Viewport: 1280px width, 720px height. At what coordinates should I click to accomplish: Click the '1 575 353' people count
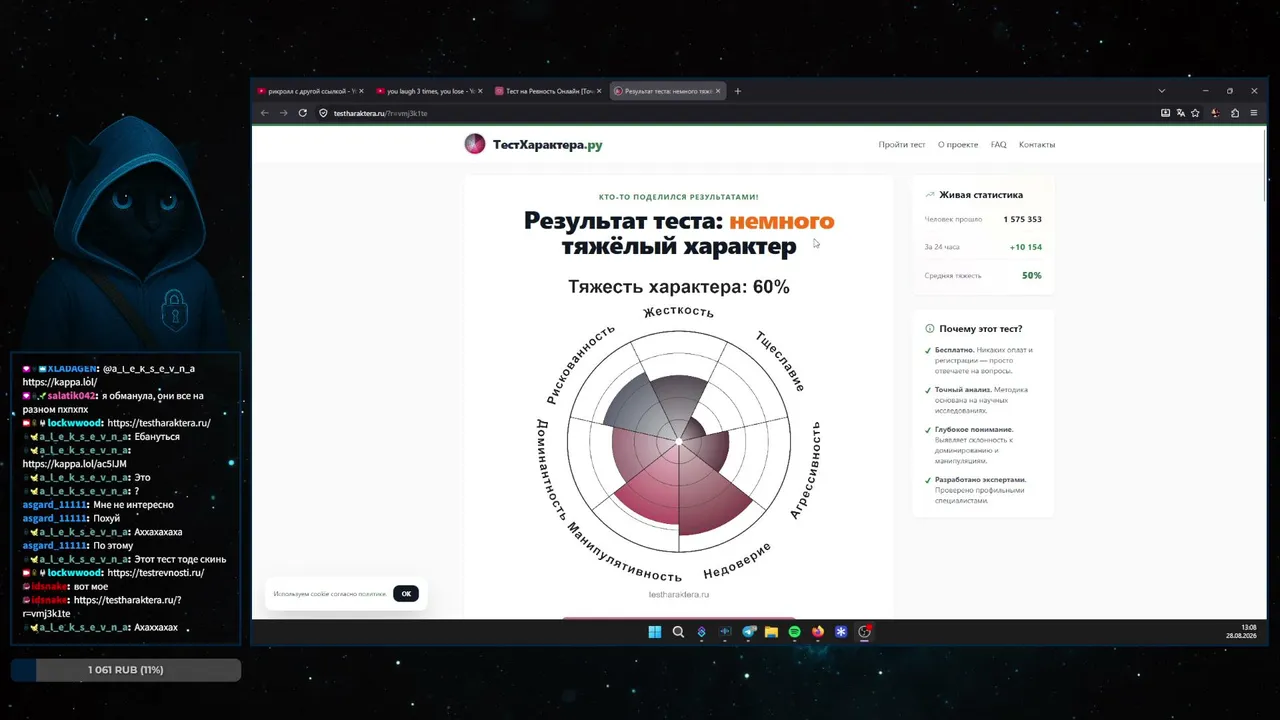[x=1023, y=219]
